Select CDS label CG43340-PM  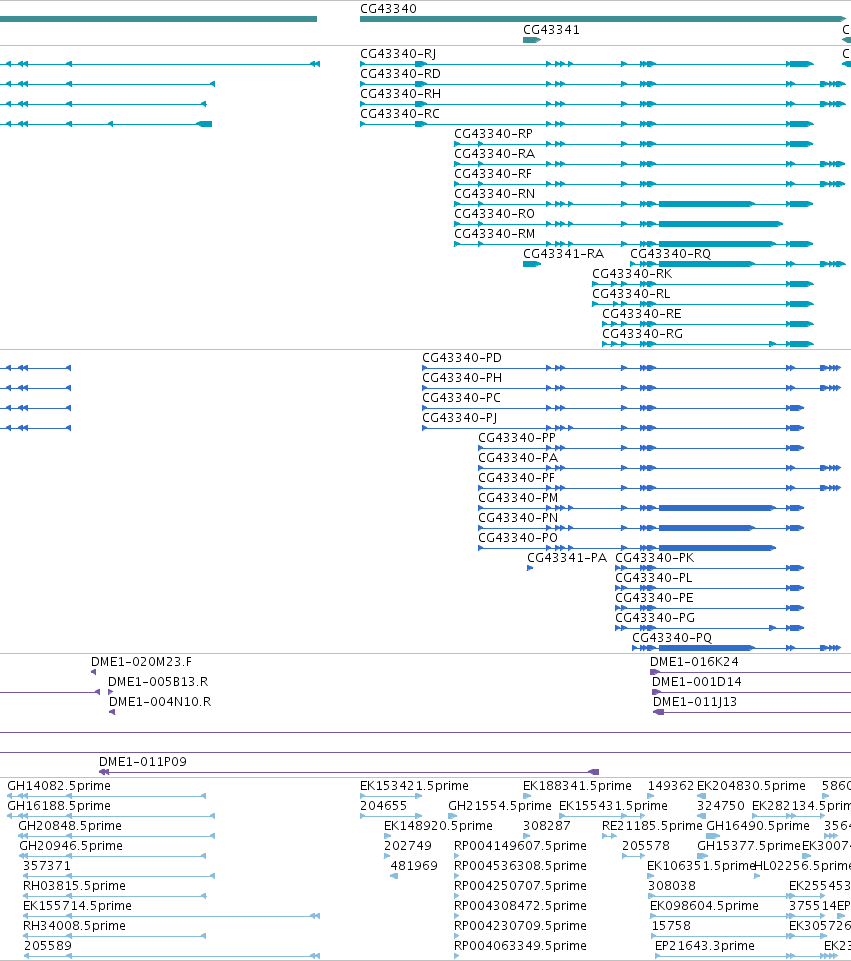pos(518,498)
